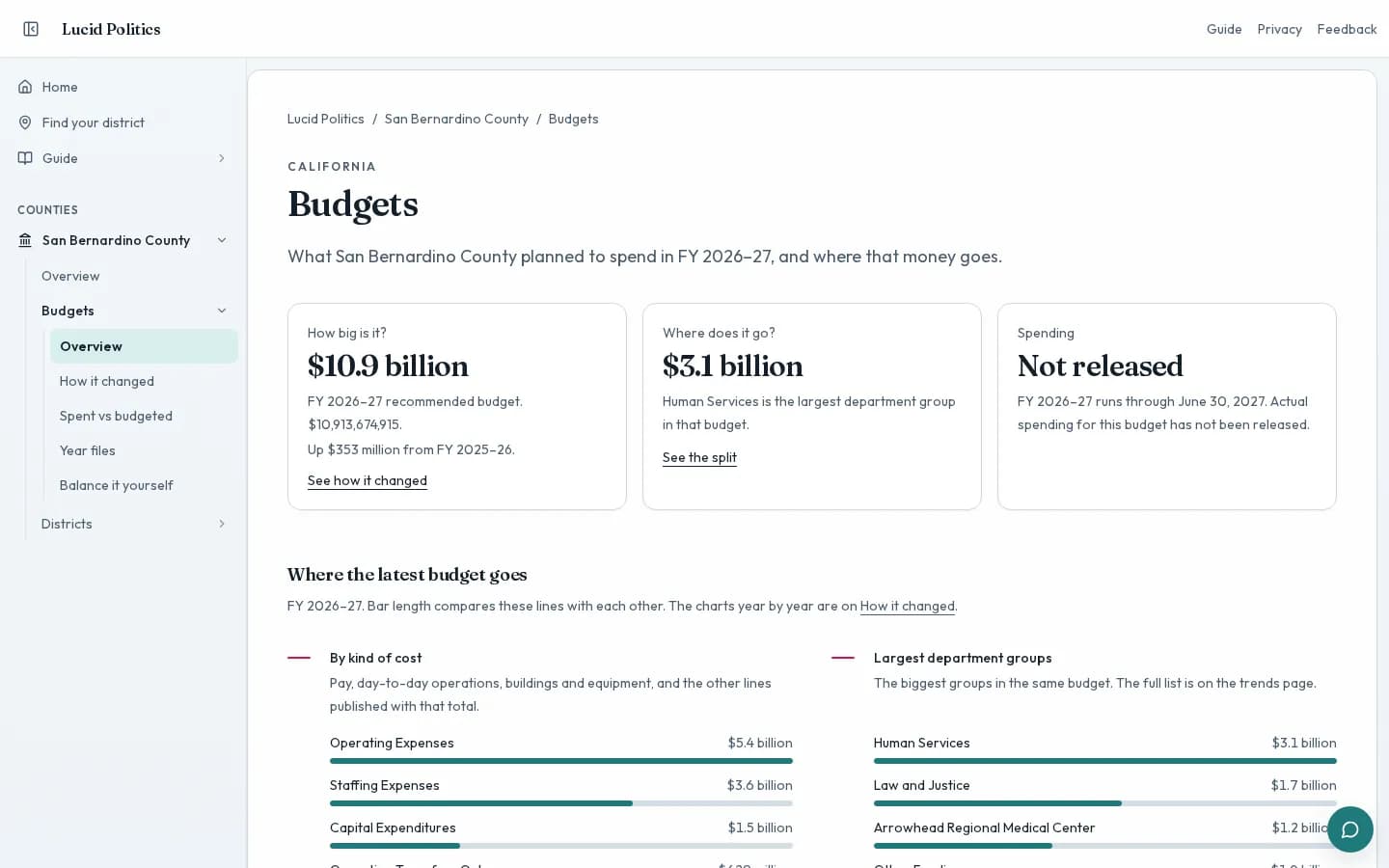This screenshot has width=1389, height=868.
Task: Follow the inline How it changed link
Action: point(908,606)
